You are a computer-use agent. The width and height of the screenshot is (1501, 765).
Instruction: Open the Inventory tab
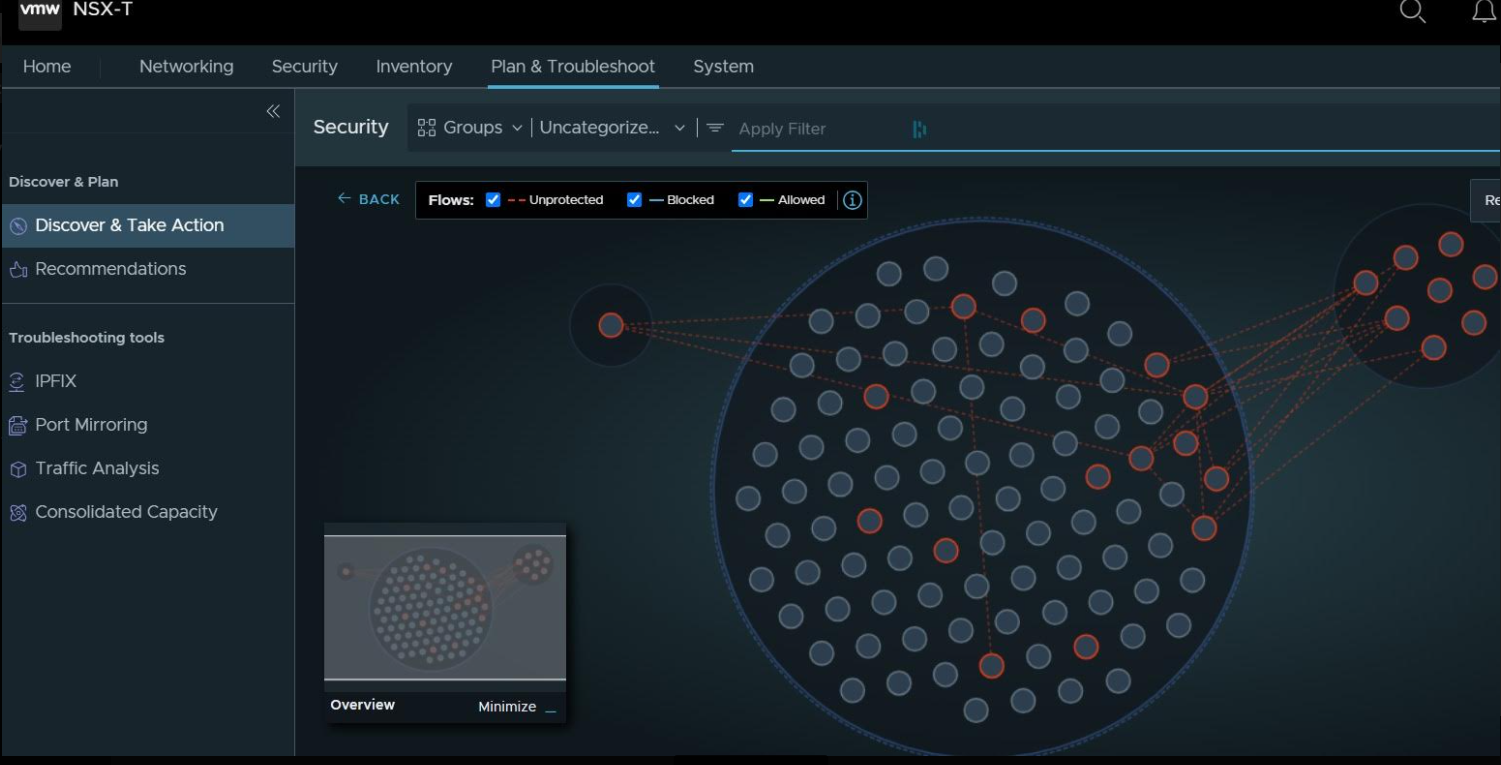[x=414, y=67]
